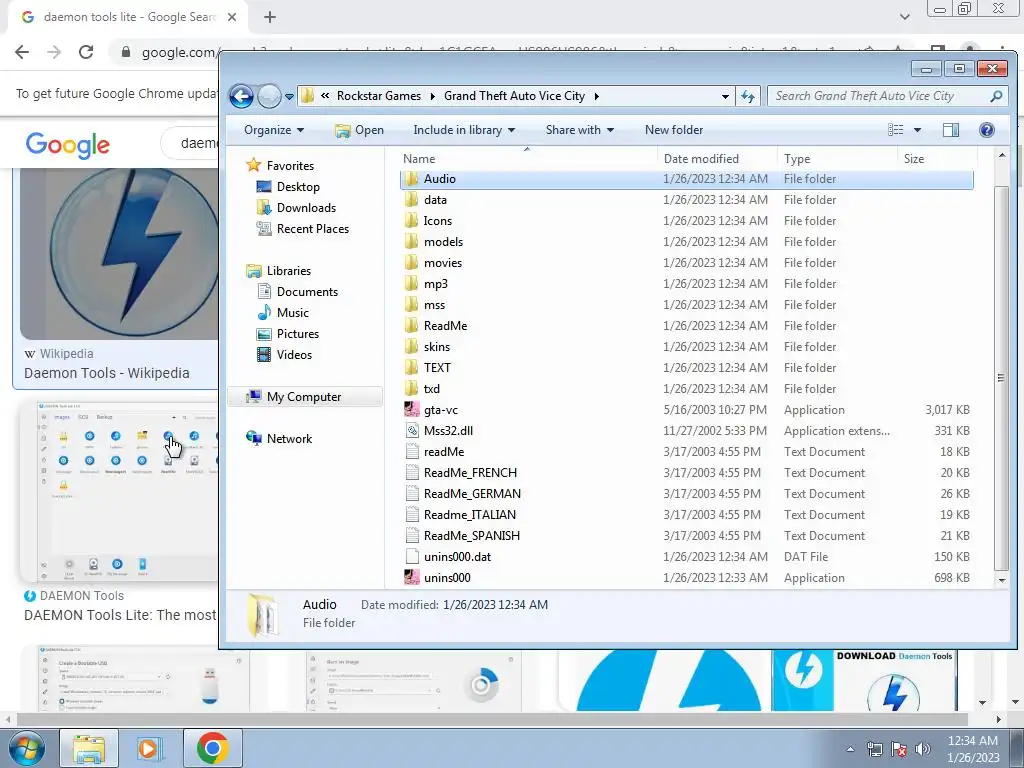This screenshot has height=768, width=1024.
Task: Sort by Date modified column header
Action: (717, 159)
